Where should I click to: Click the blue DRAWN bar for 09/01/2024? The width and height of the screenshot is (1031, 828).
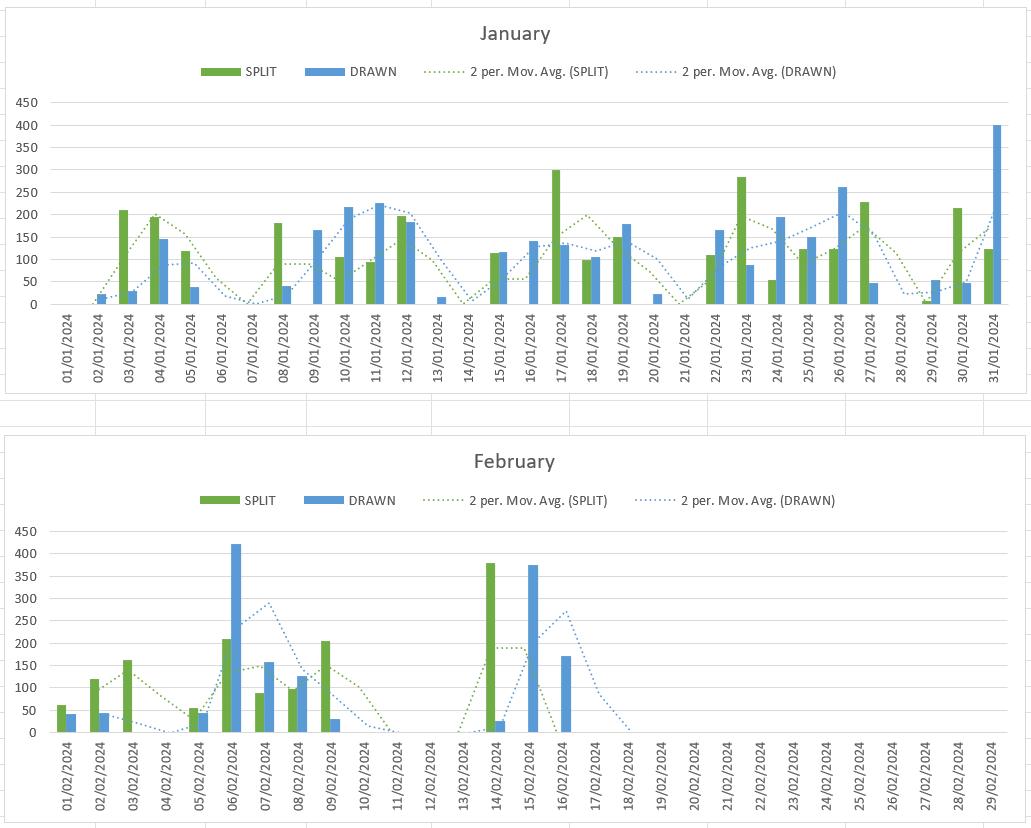pos(318,267)
